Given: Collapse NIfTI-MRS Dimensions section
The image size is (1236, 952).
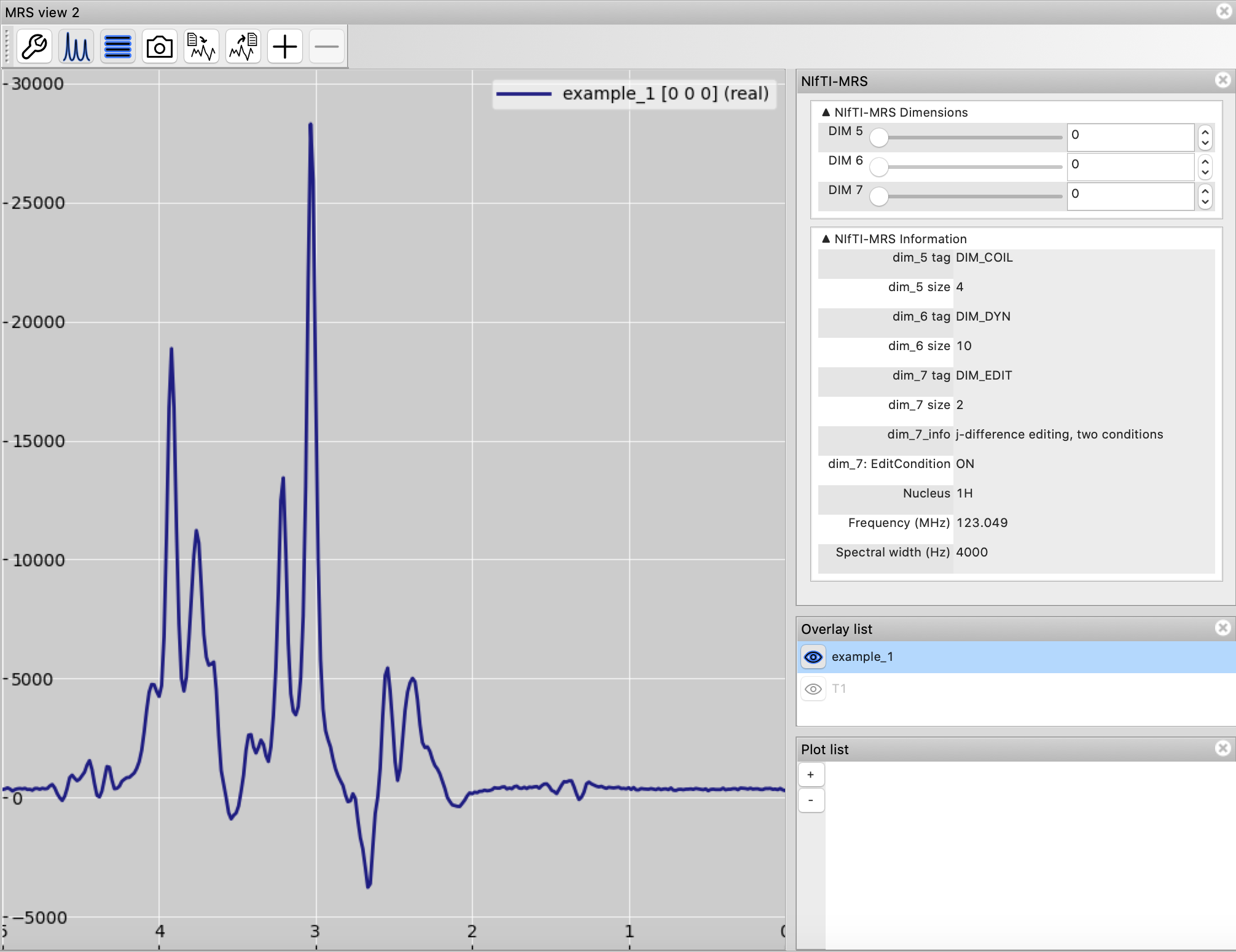Looking at the screenshot, I should click(x=826, y=112).
